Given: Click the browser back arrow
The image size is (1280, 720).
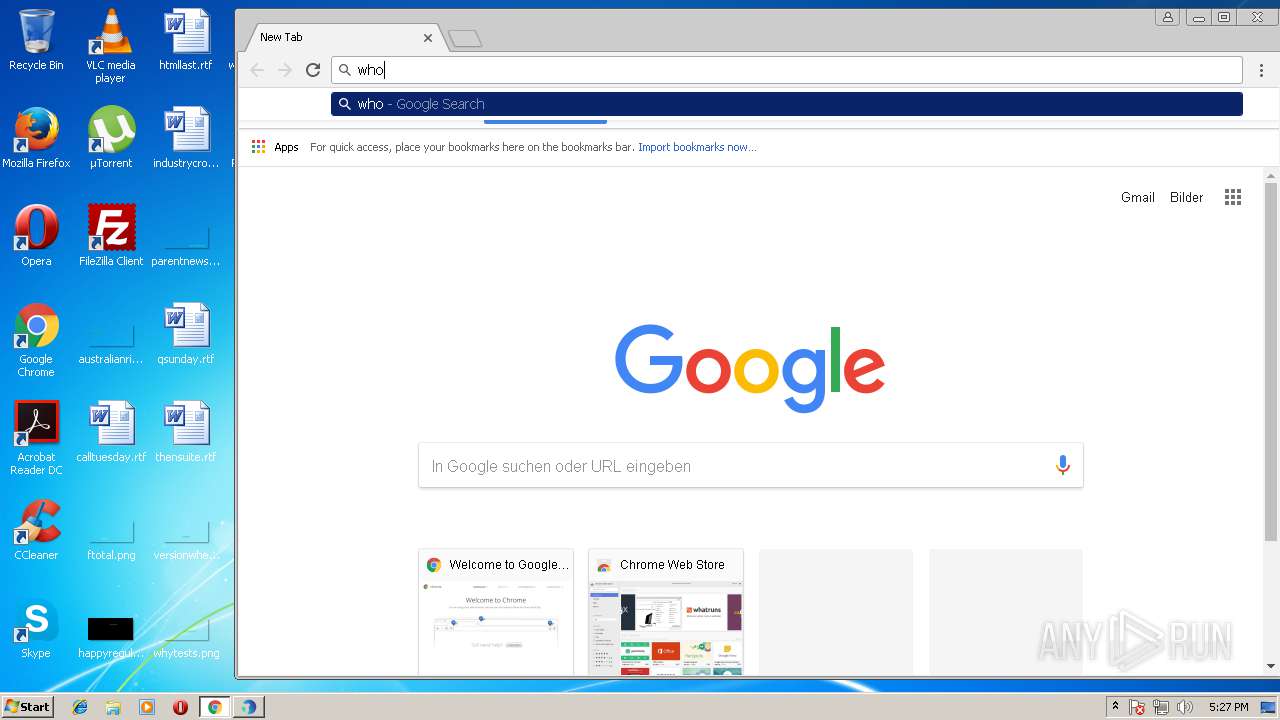Looking at the screenshot, I should click(x=257, y=70).
